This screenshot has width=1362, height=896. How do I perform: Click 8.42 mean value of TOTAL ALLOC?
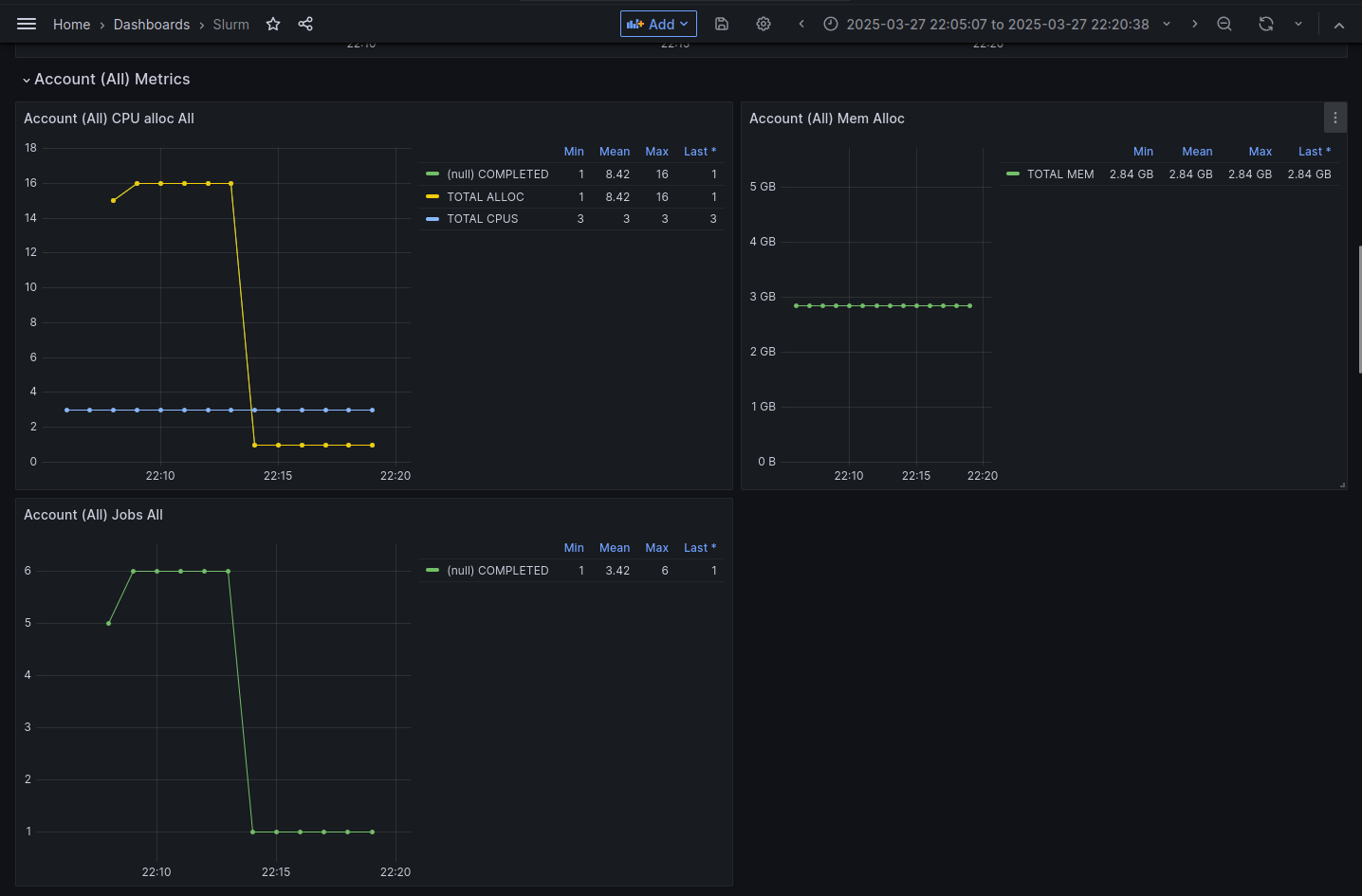(617, 197)
